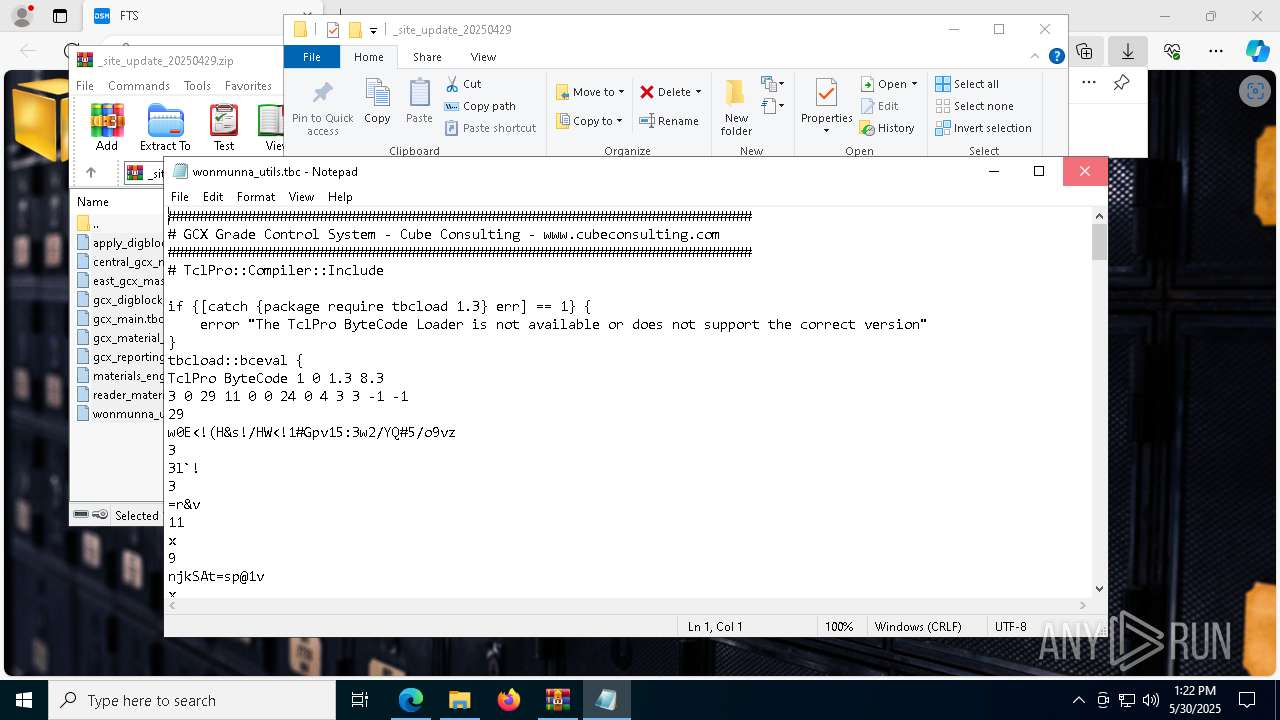The height and width of the screenshot is (720, 1280).
Task: Click the Copy icon in Explorer ribbon
Action: (x=377, y=101)
